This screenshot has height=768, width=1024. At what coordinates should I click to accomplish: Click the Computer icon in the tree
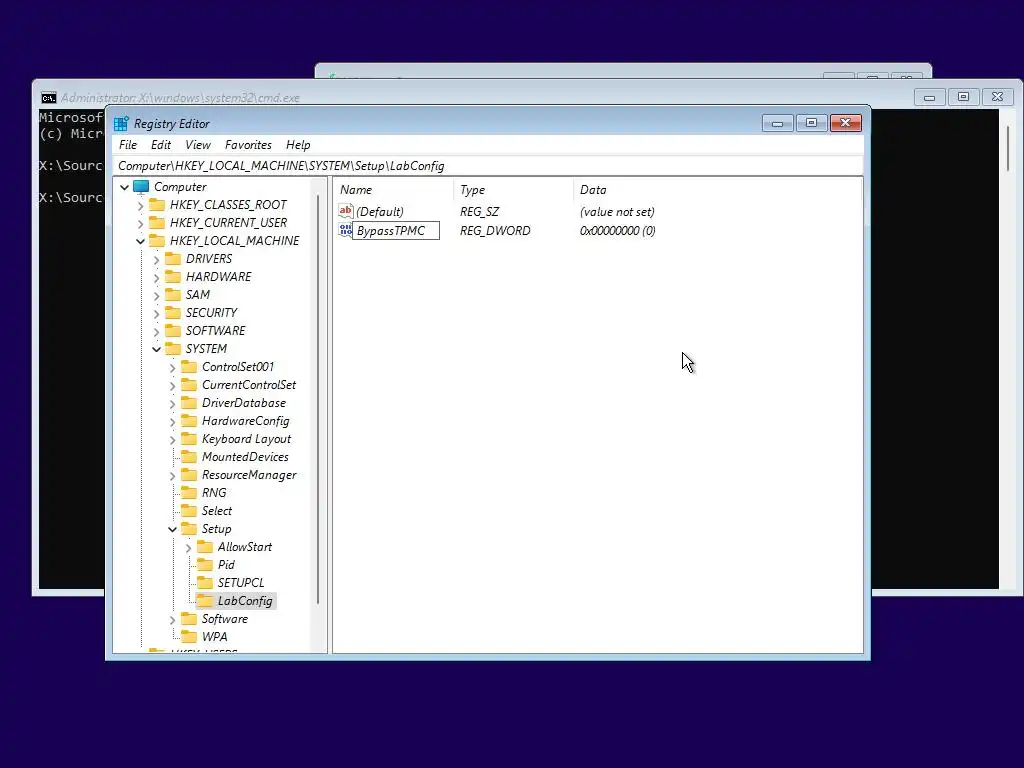point(141,187)
